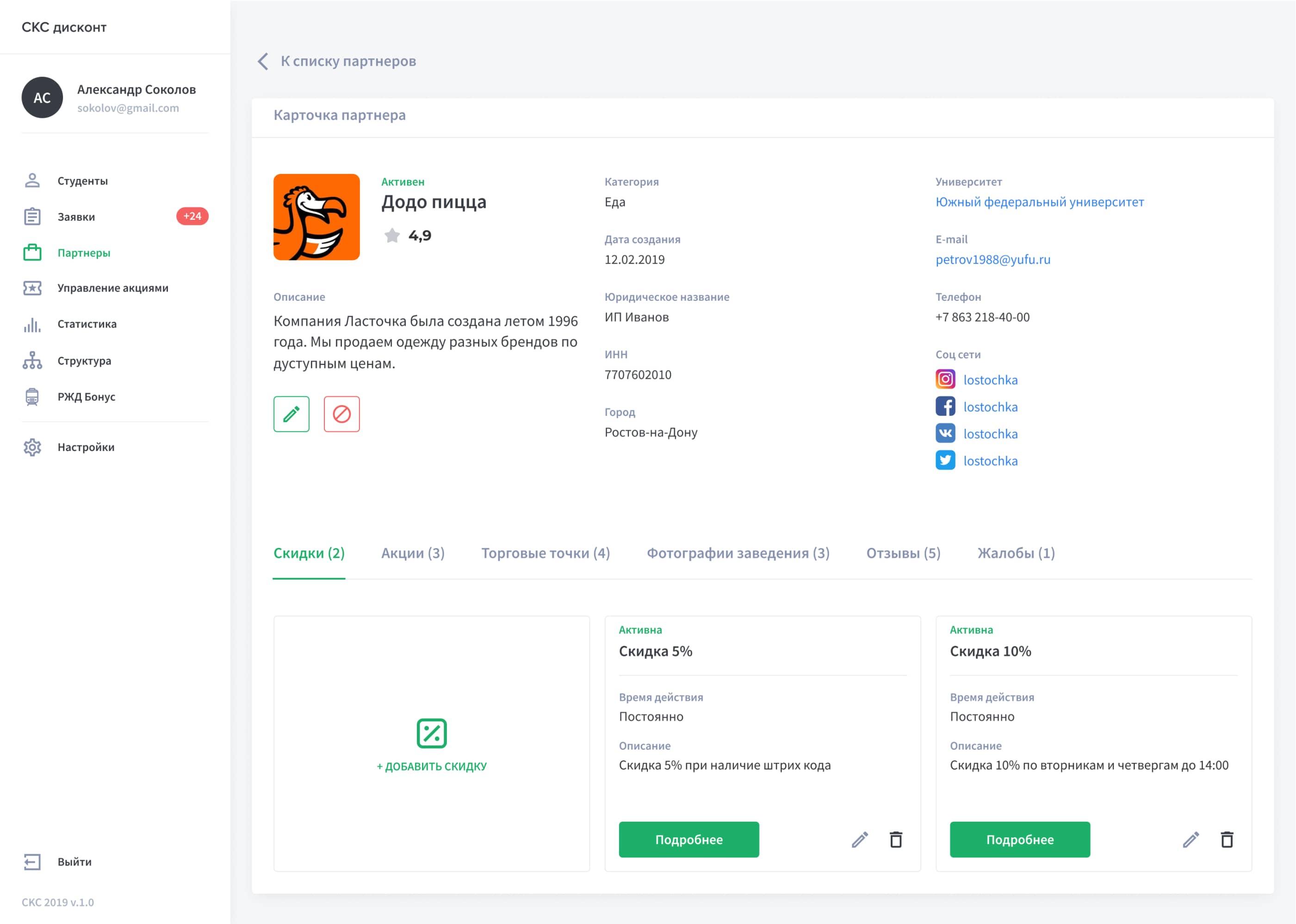
Task: Switch to the Акции (3) tab
Action: point(412,553)
